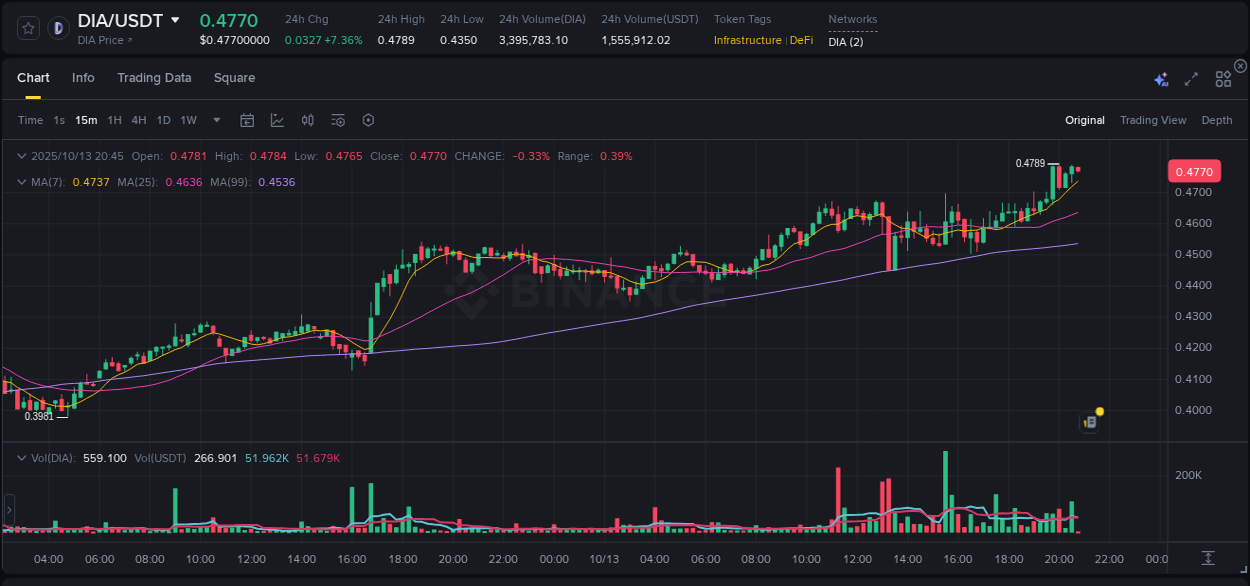Open the date range calendar picker
1250x586 pixels.
pos(247,120)
